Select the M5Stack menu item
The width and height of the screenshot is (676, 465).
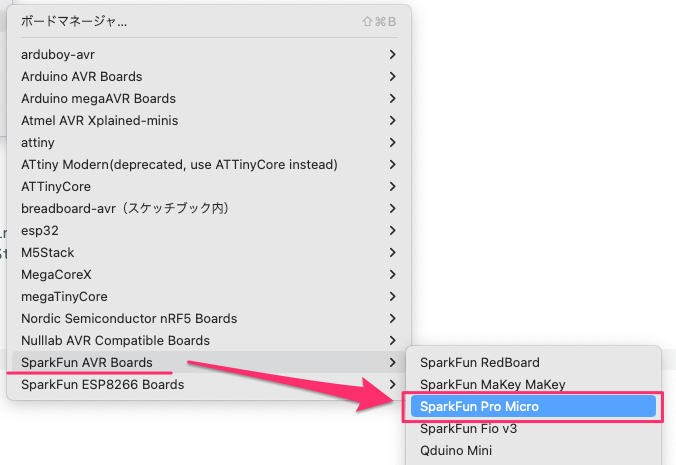point(48,253)
